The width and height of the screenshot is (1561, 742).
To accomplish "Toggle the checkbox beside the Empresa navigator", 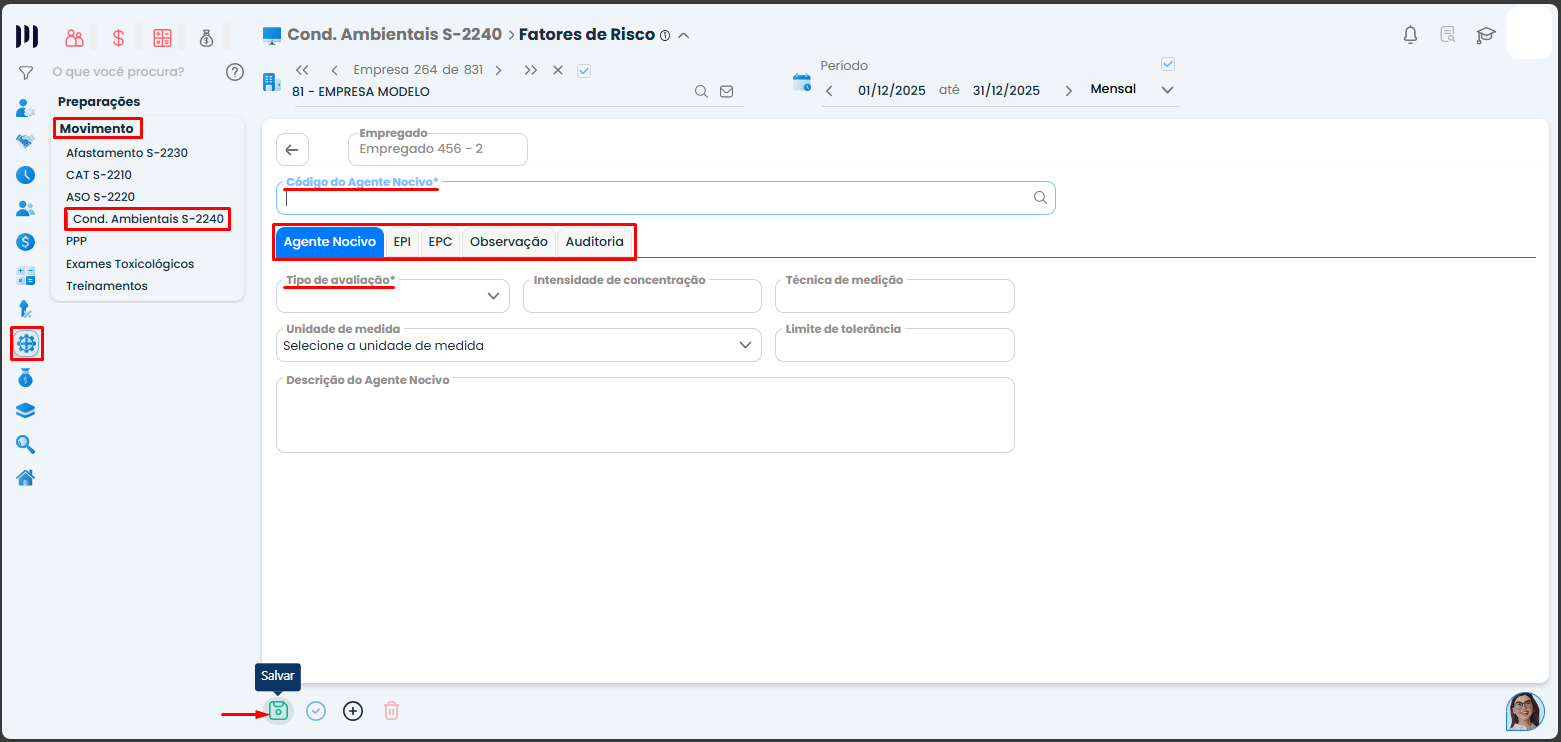I will (585, 70).
